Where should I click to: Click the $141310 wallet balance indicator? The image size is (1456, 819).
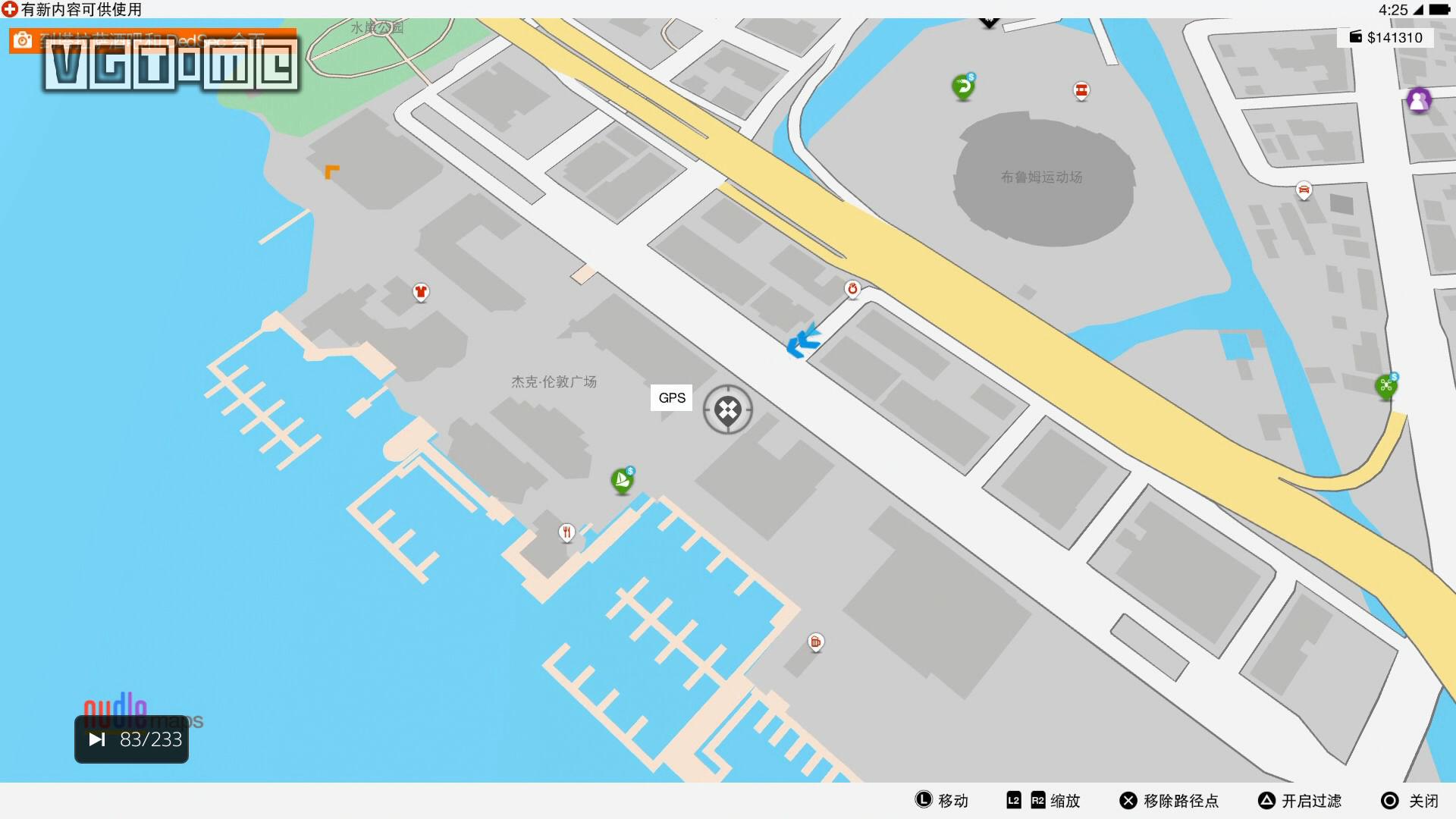(1385, 37)
